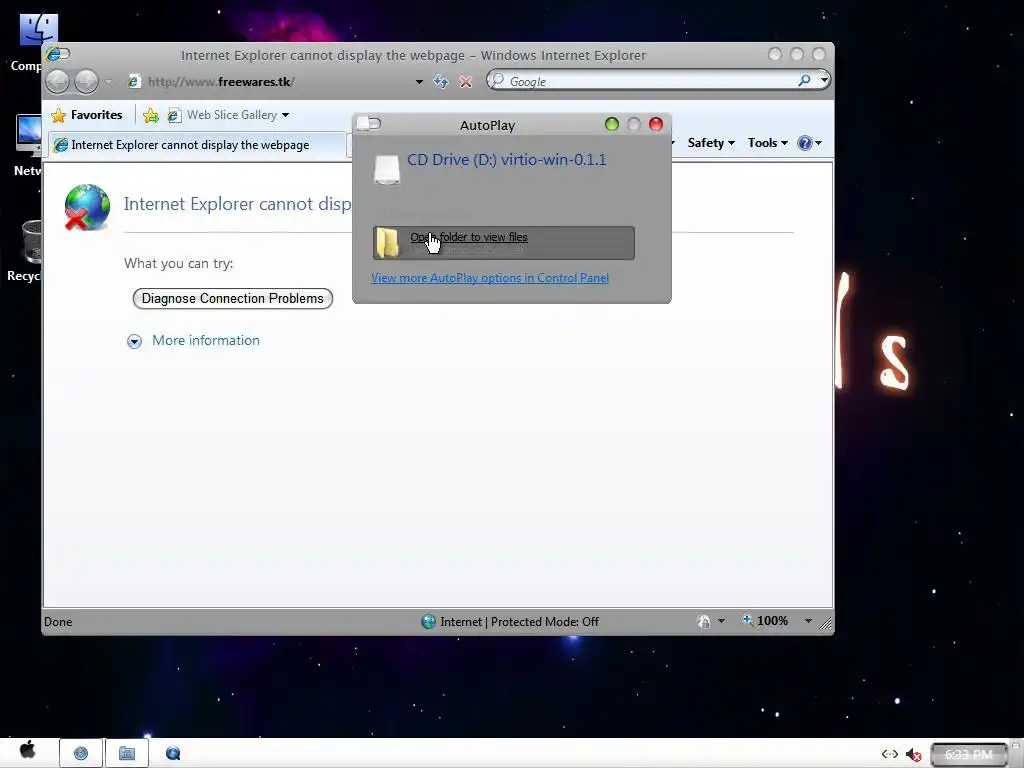Click the taskbar Internet Explorer search icon
The height and width of the screenshot is (768, 1024).
173,753
